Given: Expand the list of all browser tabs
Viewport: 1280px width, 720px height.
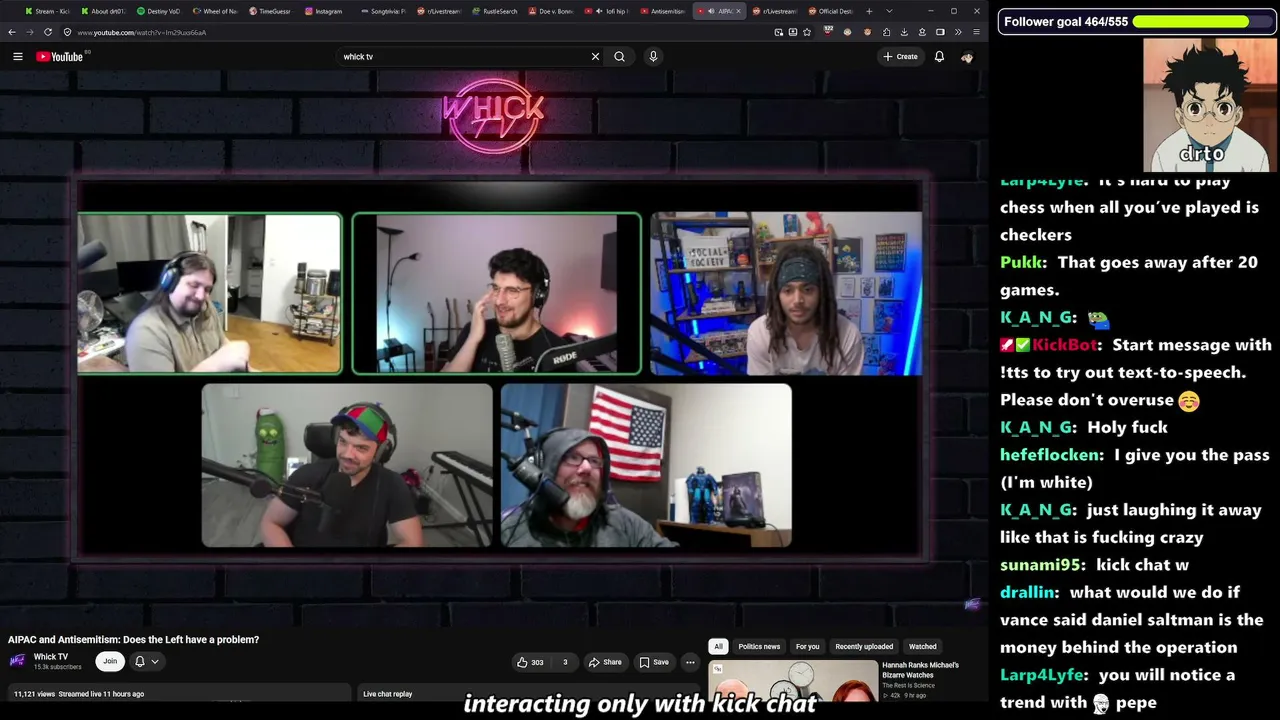Looking at the screenshot, I should [x=889, y=11].
